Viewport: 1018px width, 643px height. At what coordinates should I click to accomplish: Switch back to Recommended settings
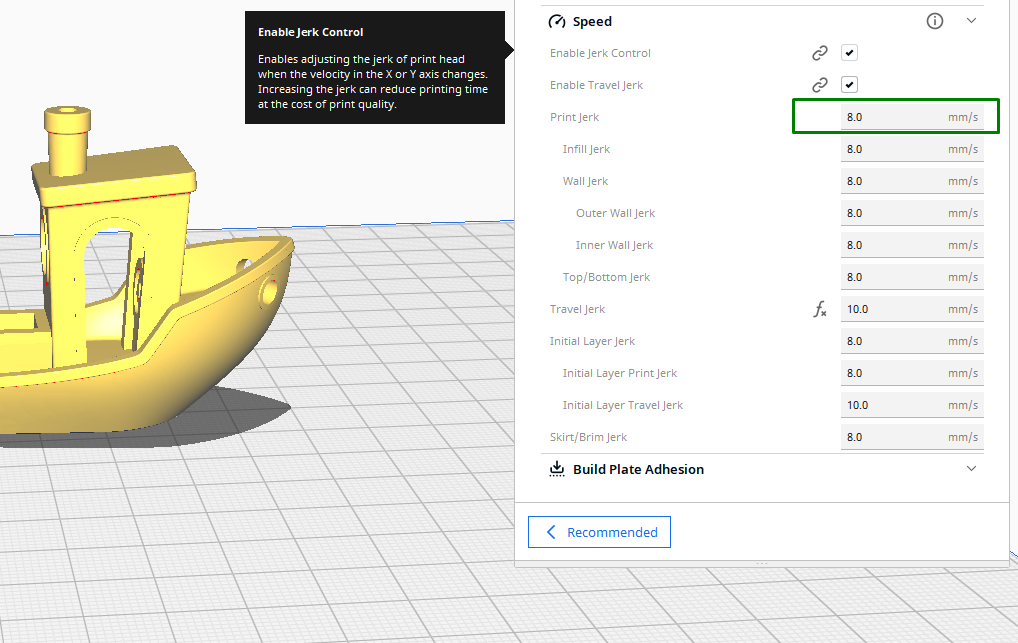click(x=599, y=531)
